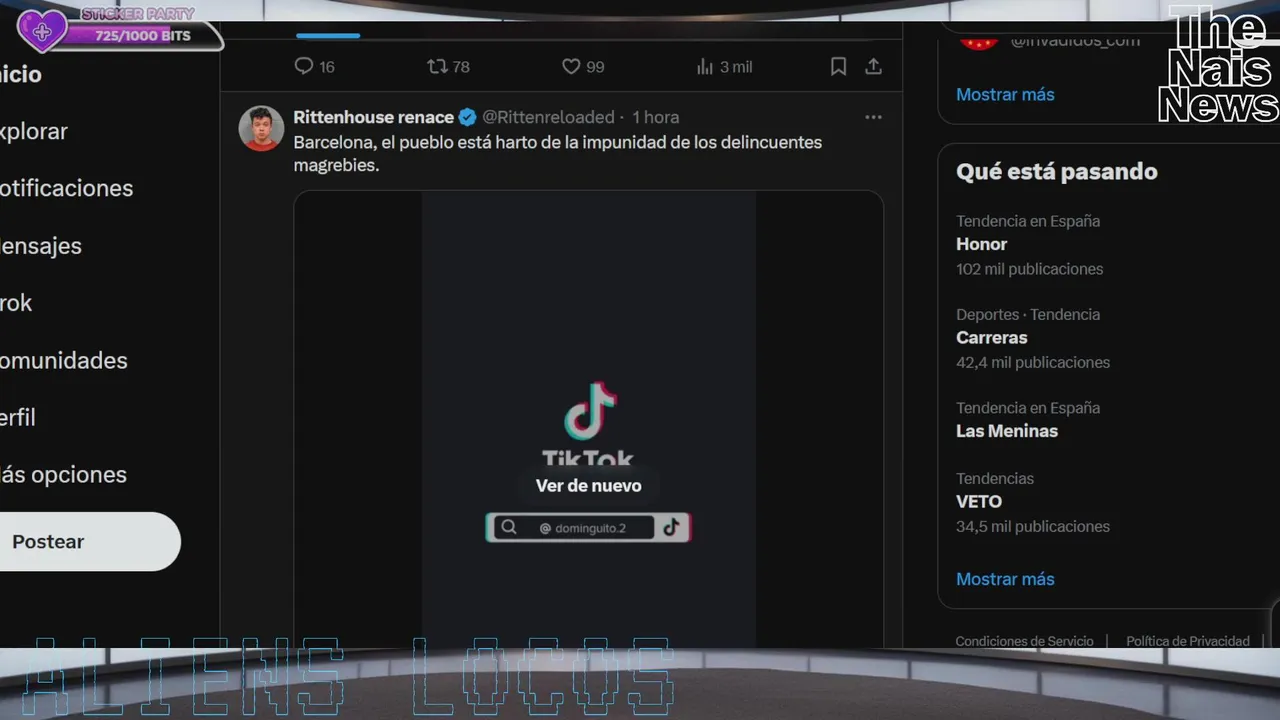Open Más opciones in the sidebar
The image size is (1280, 720).
[63, 474]
